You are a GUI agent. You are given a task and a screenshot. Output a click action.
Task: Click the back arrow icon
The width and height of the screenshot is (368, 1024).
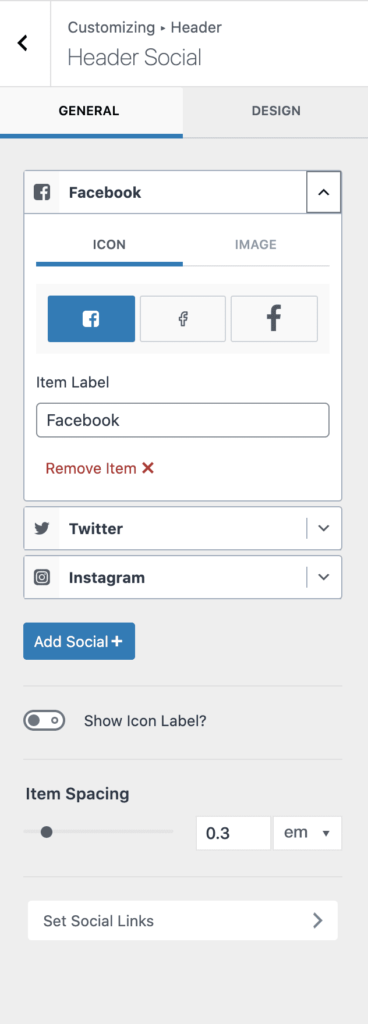[x=23, y=44]
